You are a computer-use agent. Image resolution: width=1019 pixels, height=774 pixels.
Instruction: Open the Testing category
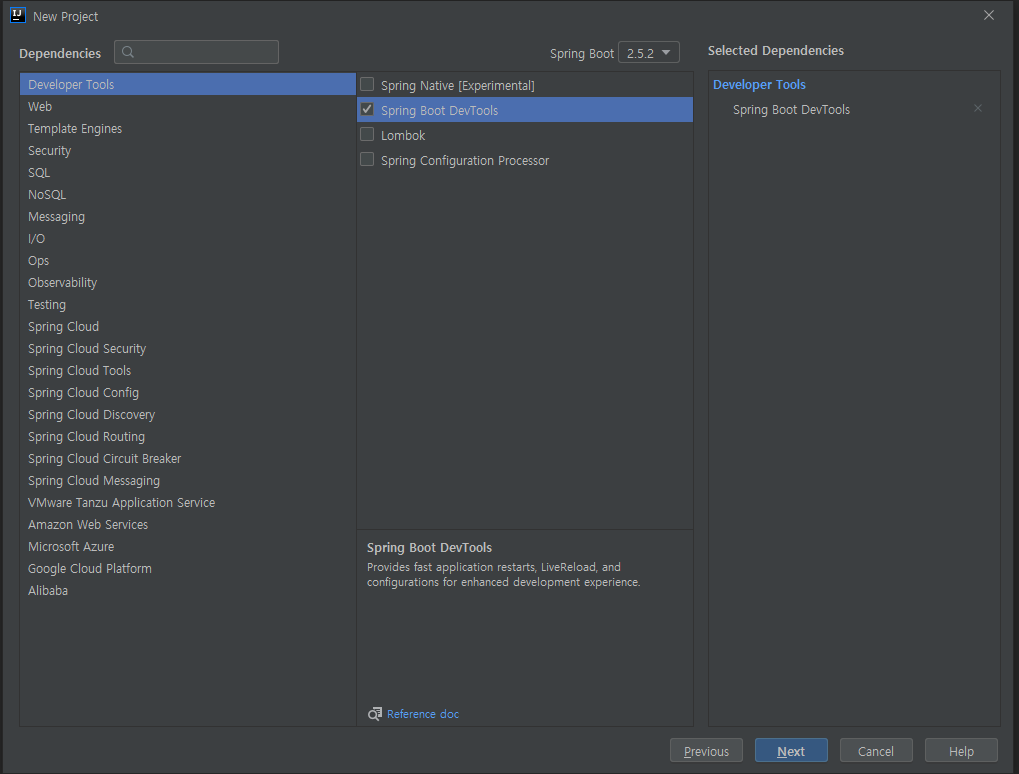pyautogui.click(x=188, y=305)
